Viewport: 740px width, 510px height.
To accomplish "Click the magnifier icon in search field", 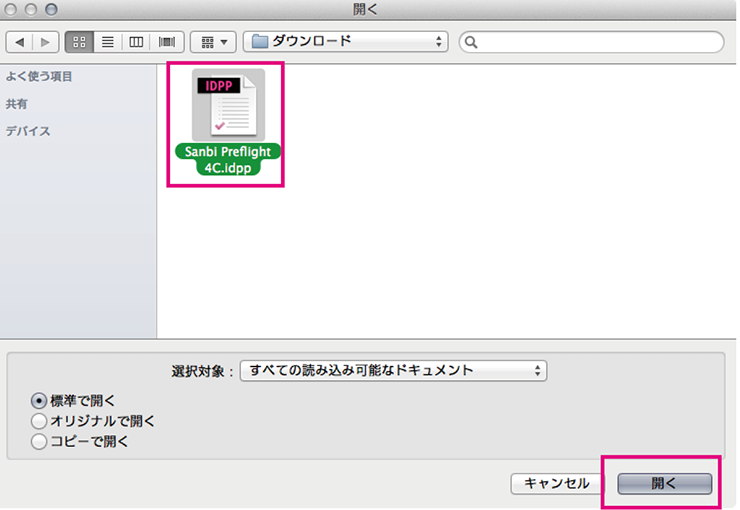I will tap(472, 43).
